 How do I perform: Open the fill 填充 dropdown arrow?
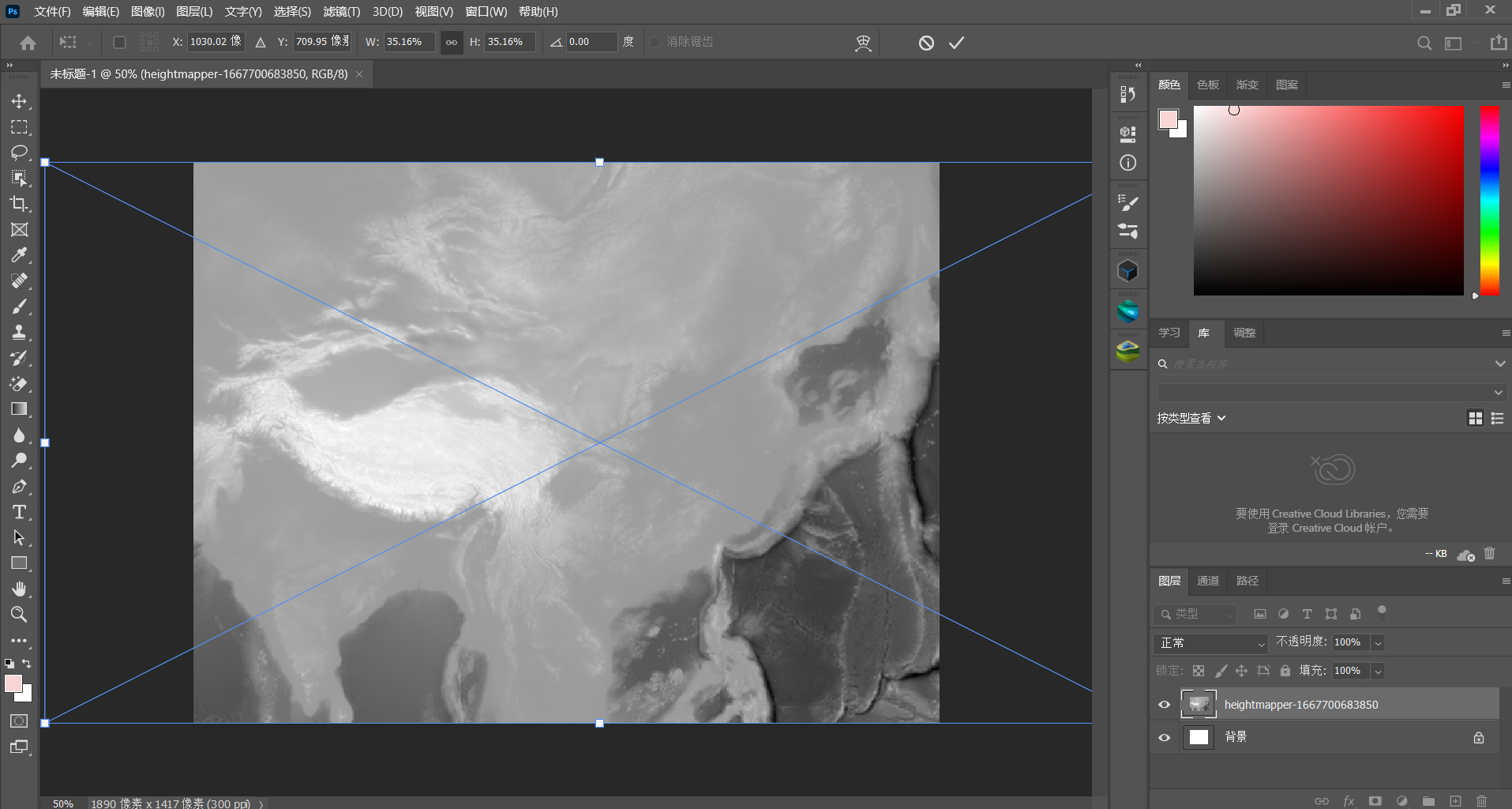coord(1378,672)
